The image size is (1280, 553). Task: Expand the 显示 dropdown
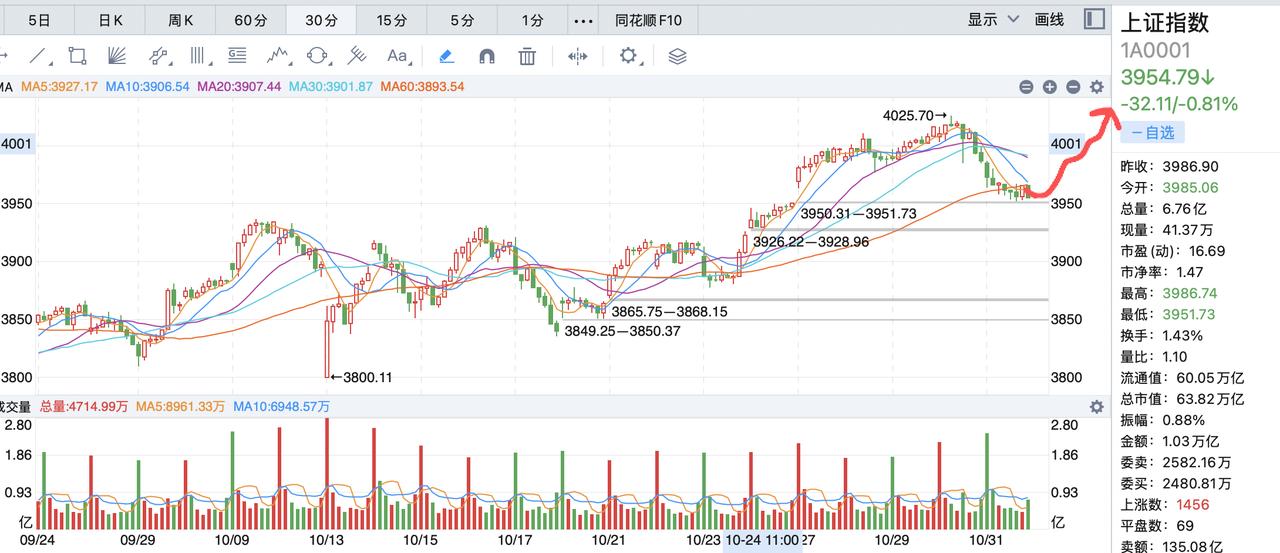click(993, 19)
